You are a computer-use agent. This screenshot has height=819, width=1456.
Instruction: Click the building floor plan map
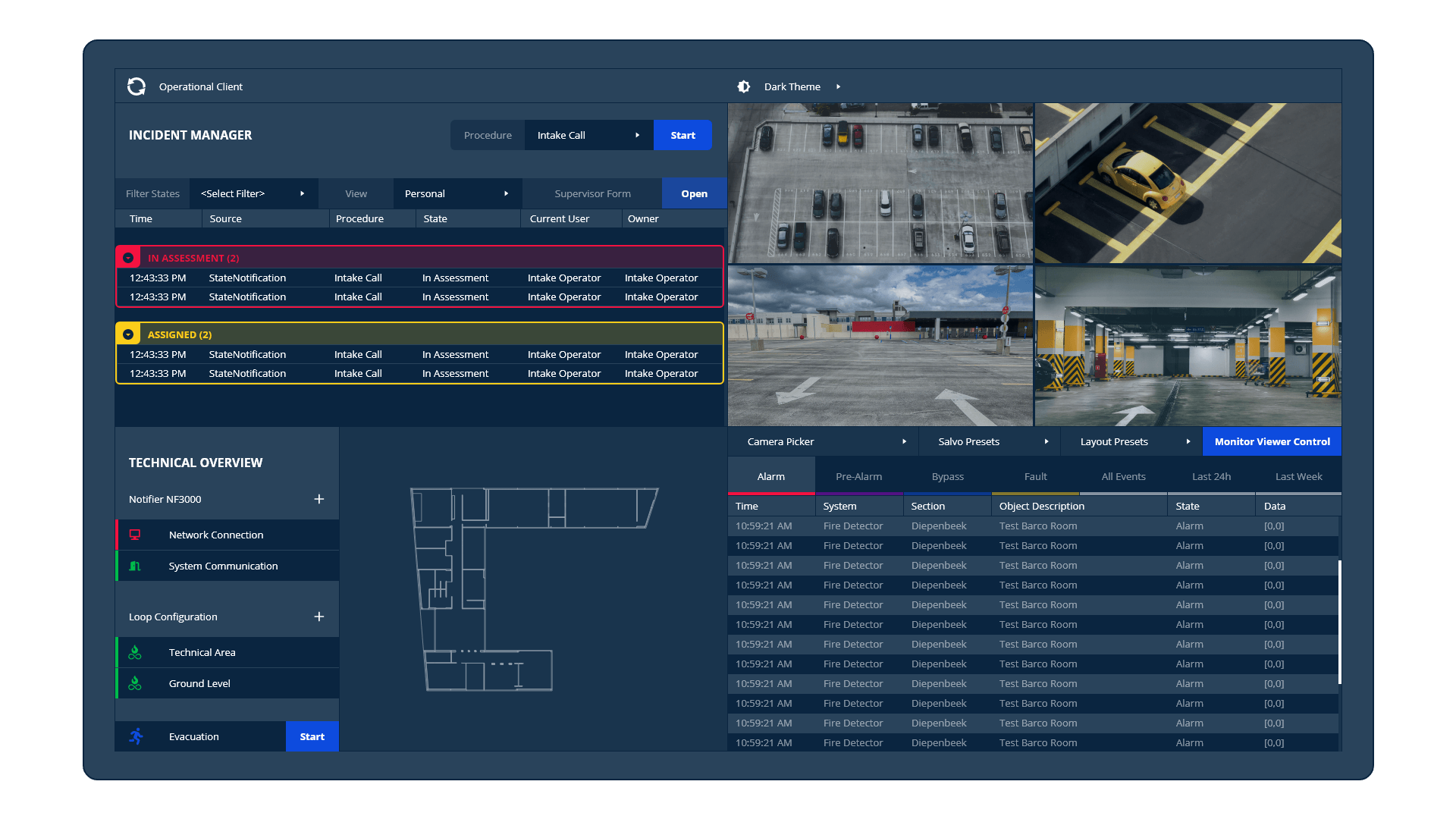point(533,589)
